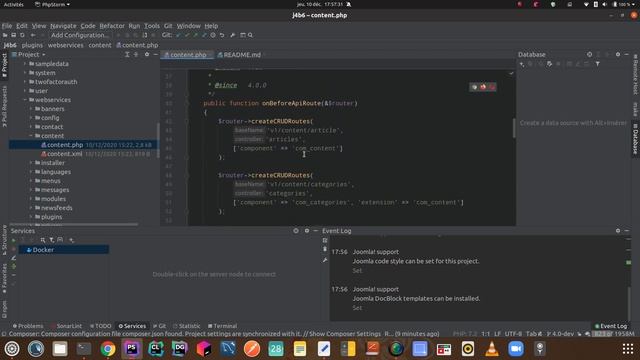The image size is (640, 360).
Task: Expand the banners folder
Action: click(x=31, y=109)
